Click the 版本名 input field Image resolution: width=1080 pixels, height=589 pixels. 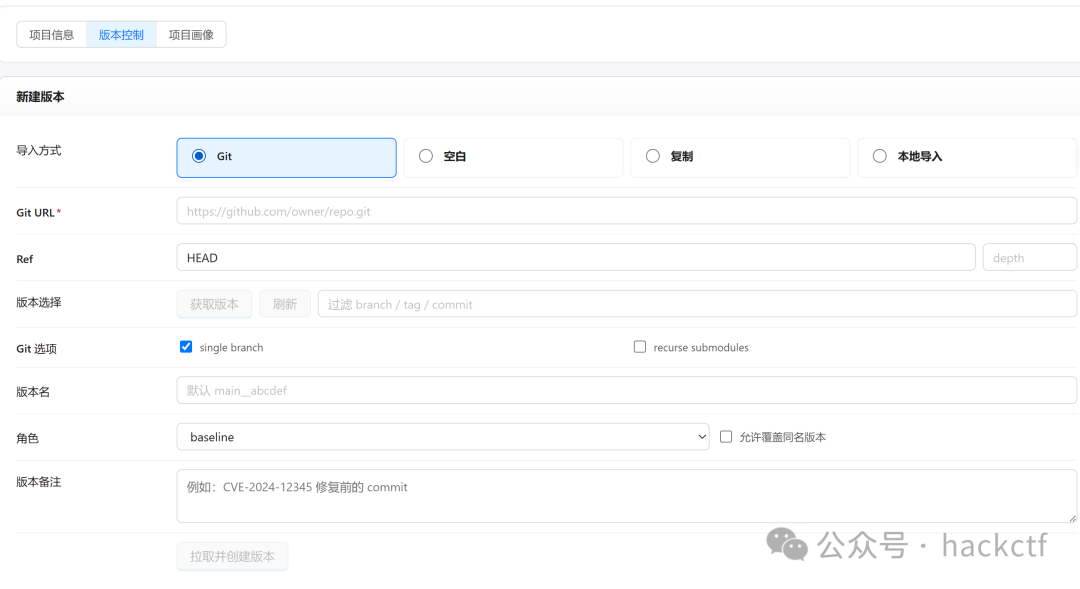[x=627, y=390]
